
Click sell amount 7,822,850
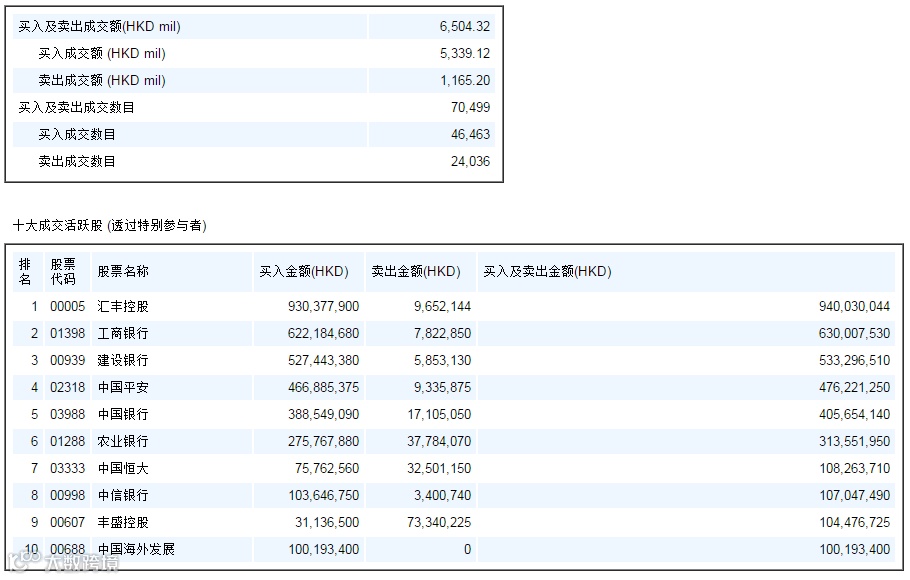pos(442,333)
